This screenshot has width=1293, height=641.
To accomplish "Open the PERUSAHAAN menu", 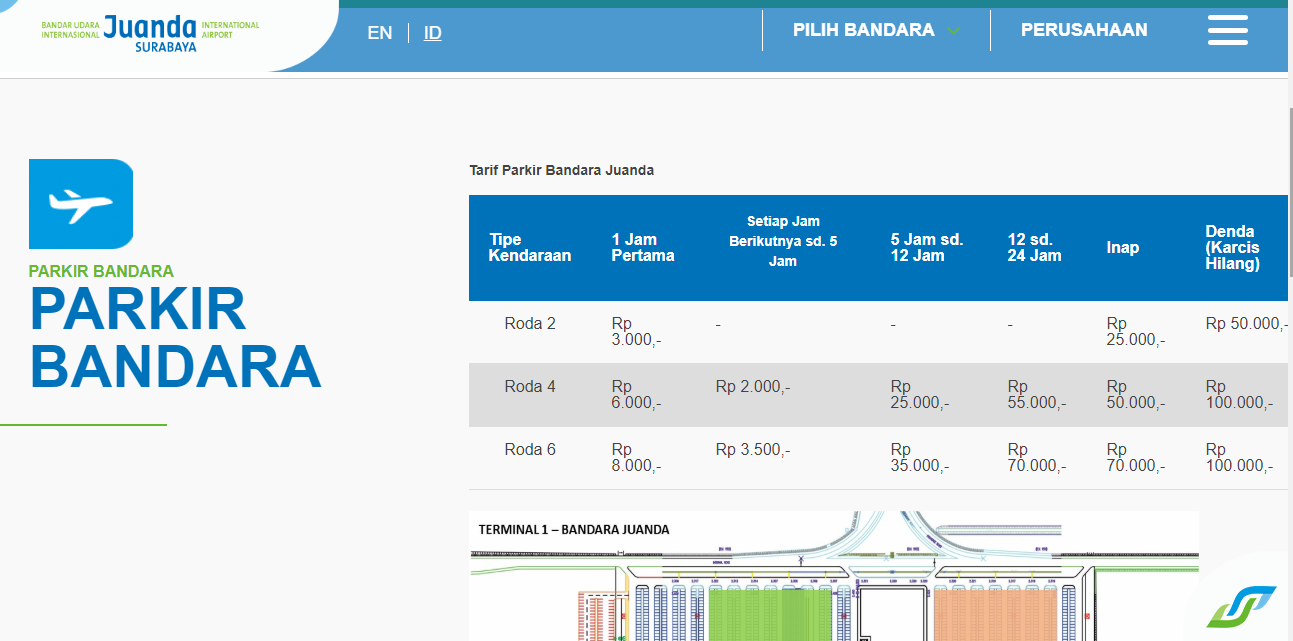I will (x=1084, y=30).
